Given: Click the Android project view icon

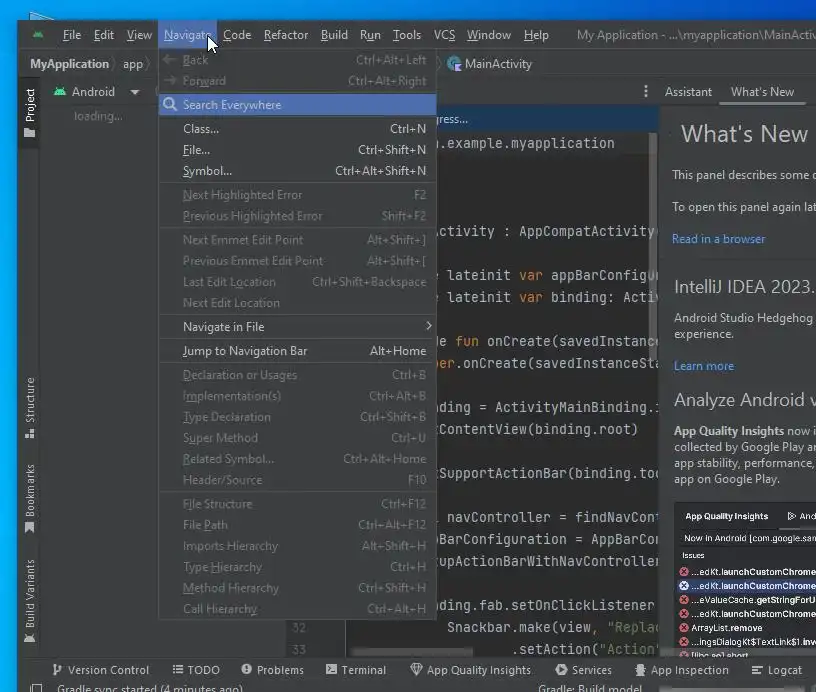Looking at the screenshot, I should coord(60,92).
